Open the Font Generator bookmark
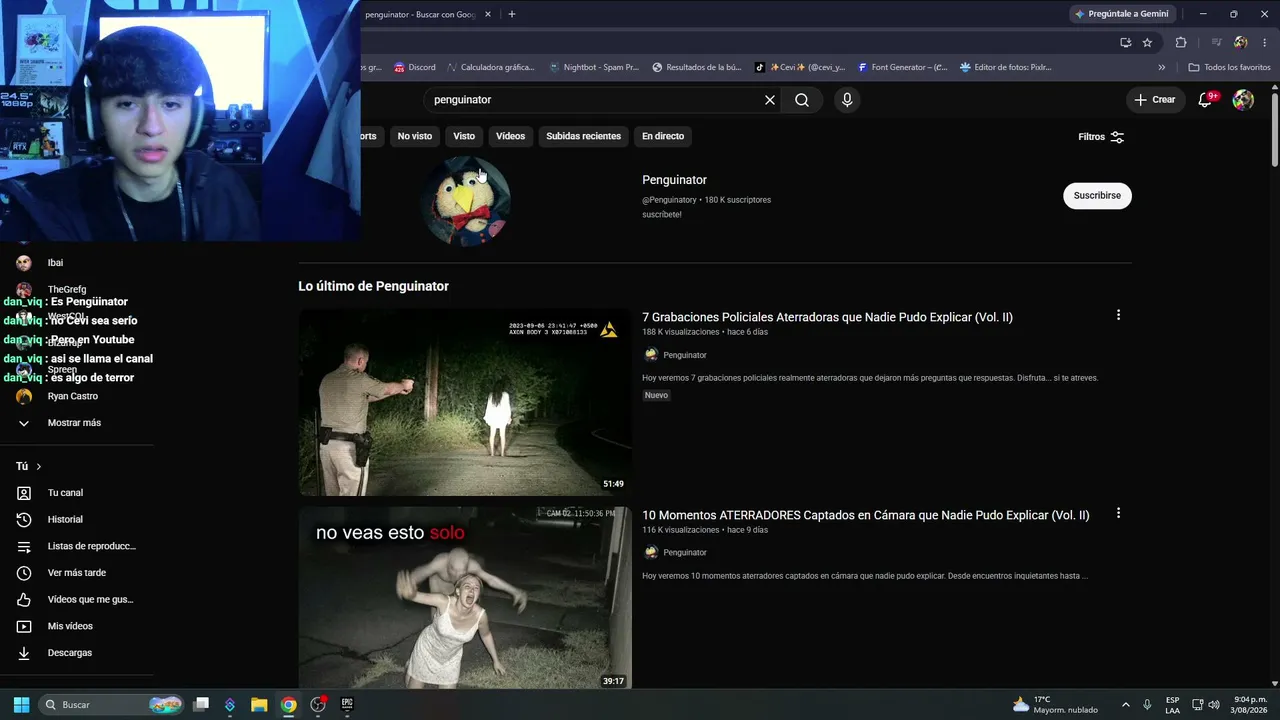 coord(902,68)
